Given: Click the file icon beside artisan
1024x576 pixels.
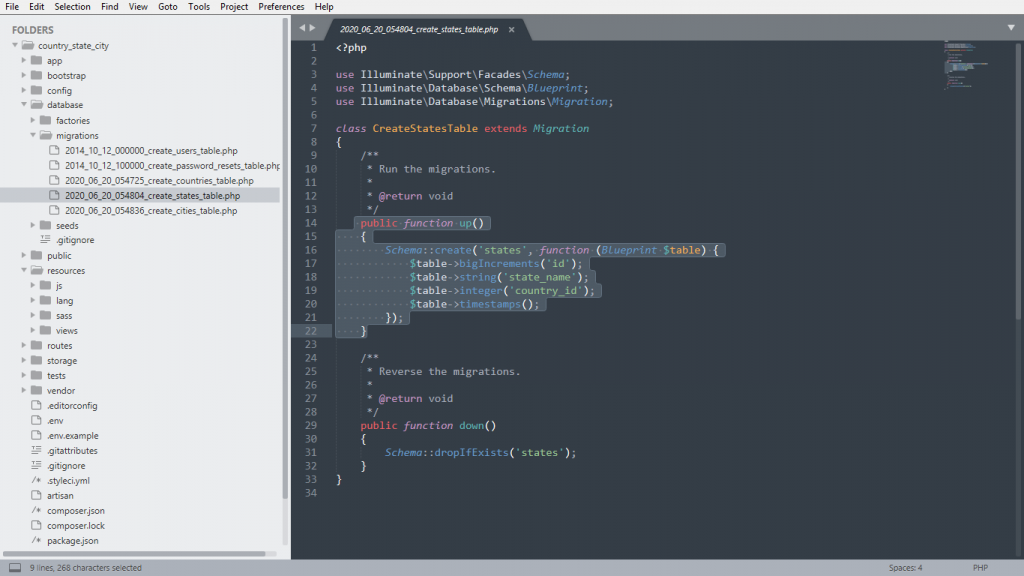Looking at the screenshot, I should click(x=35, y=496).
